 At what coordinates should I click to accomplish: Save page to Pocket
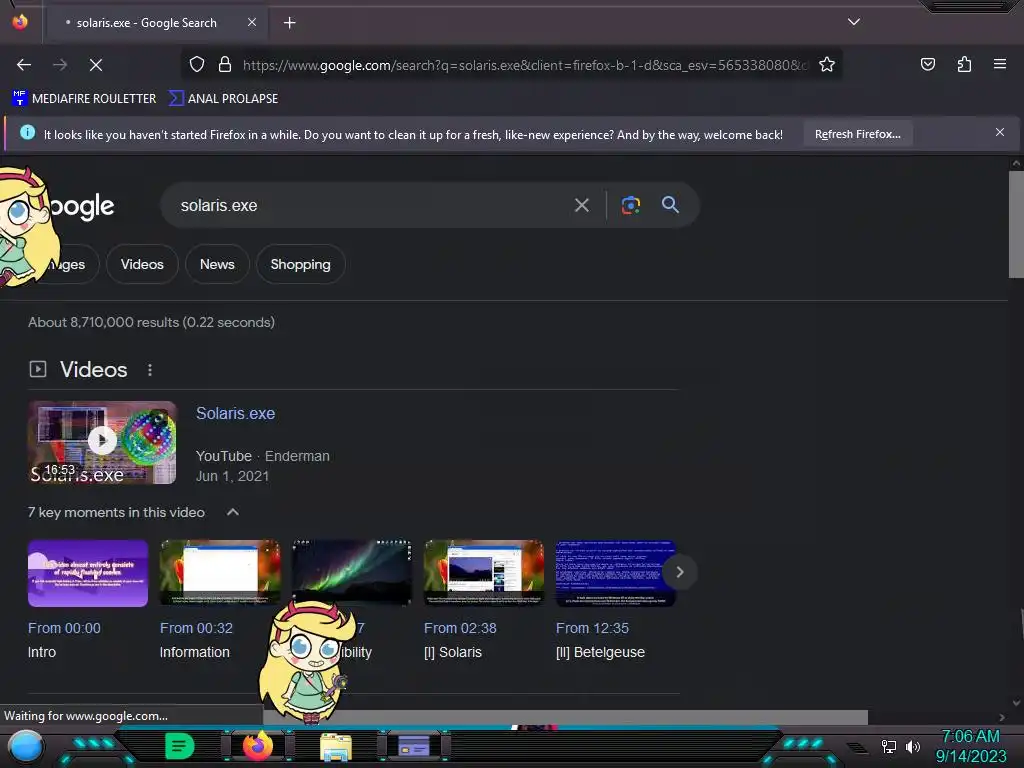(927, 64)
